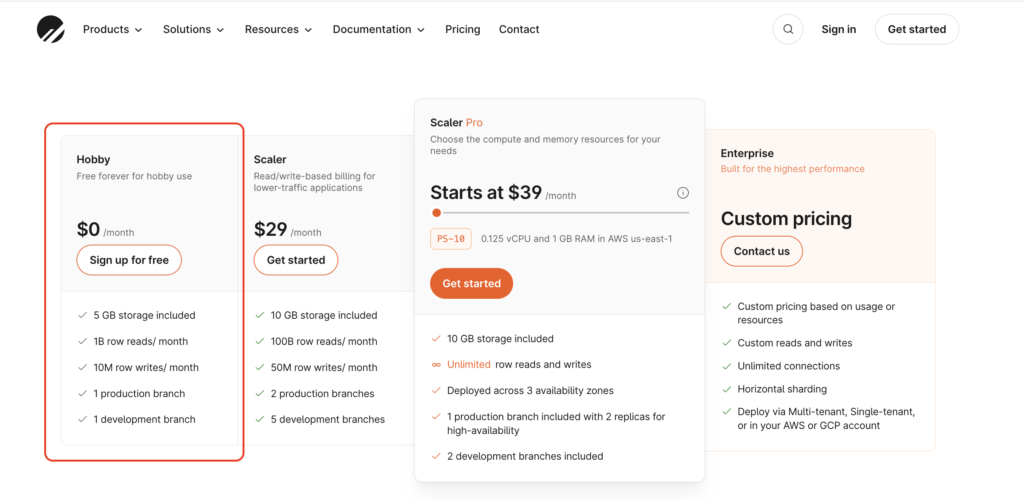1024x500 pixels.
Task: Click checkmark next to Horizontal sharding
Action: pos(726,389)
